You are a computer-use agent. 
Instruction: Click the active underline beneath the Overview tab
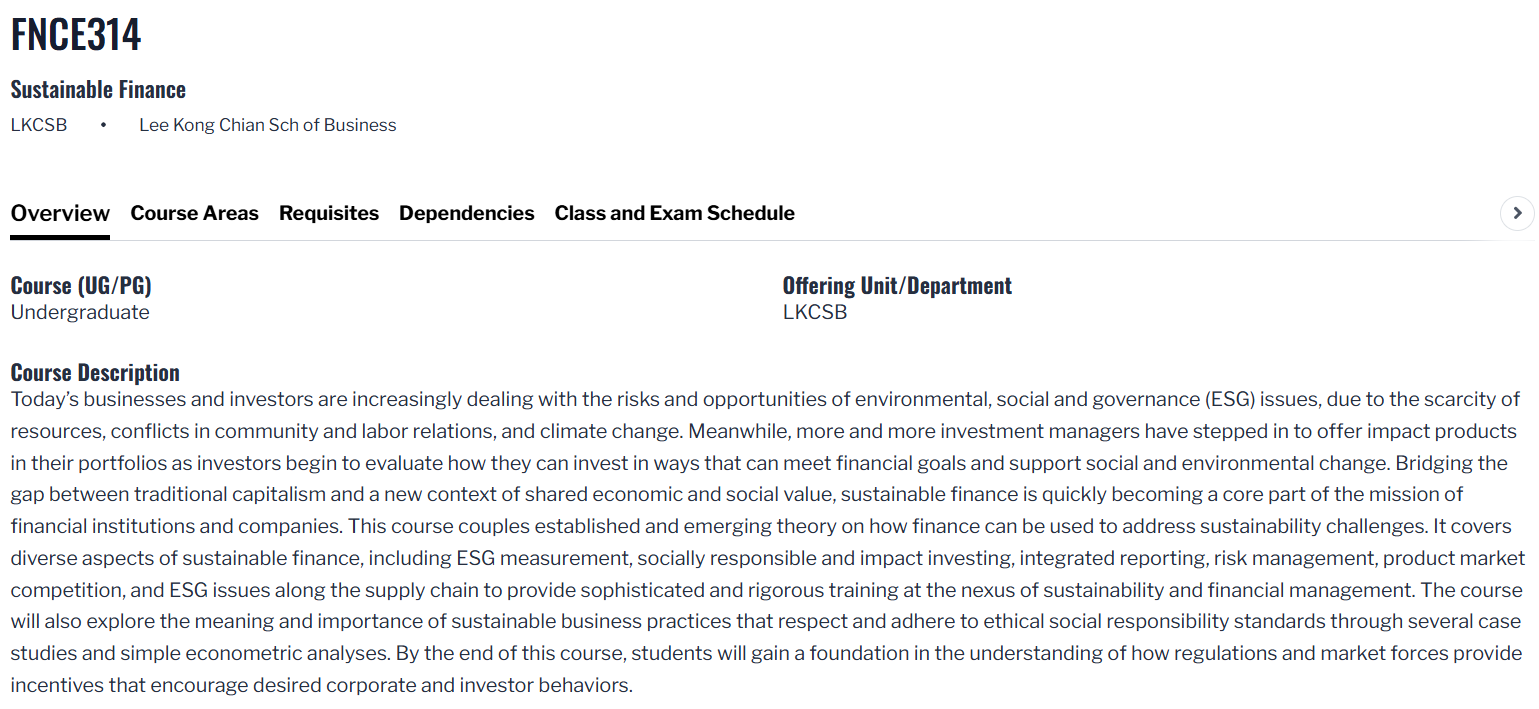(x=60, y=238)
